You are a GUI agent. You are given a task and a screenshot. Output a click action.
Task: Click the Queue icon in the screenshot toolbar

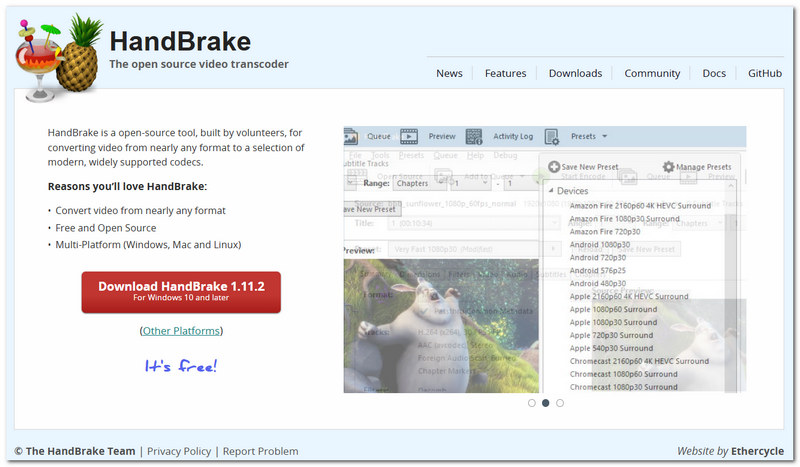tap(351, 136)
